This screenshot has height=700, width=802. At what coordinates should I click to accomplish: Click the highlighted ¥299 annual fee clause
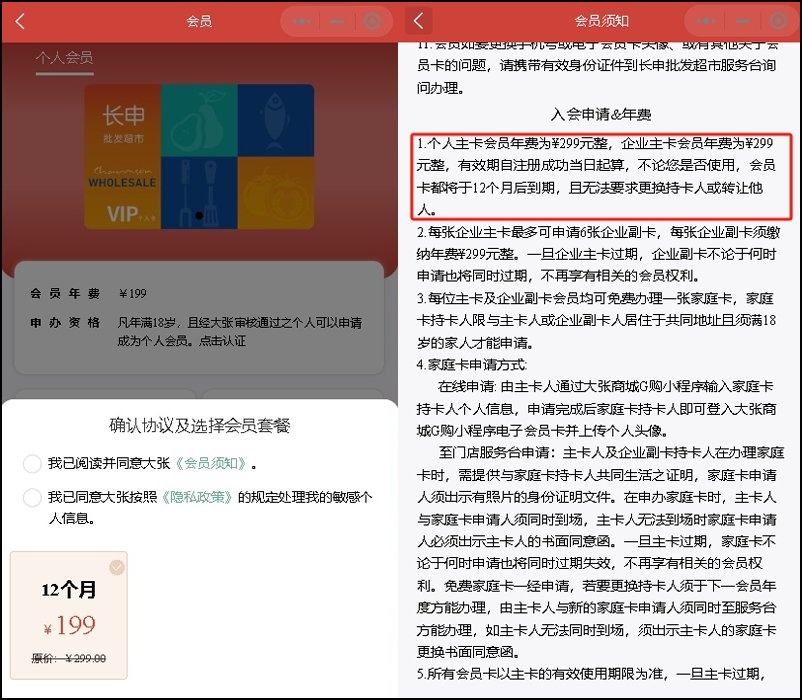click(x=600, y=177)
